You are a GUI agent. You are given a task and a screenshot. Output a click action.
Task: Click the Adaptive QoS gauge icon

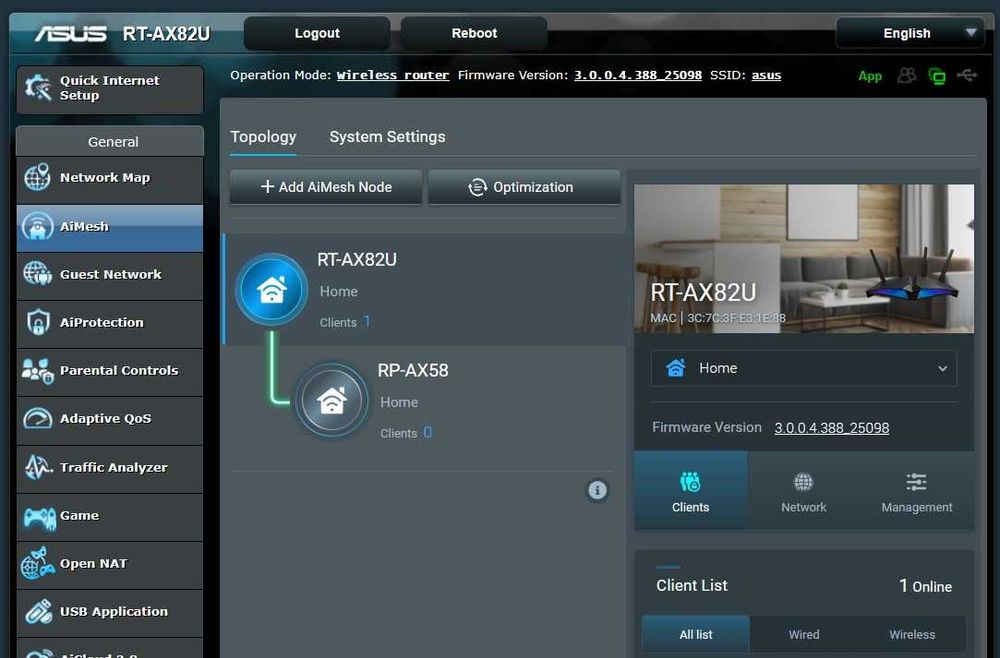[37, 418]
